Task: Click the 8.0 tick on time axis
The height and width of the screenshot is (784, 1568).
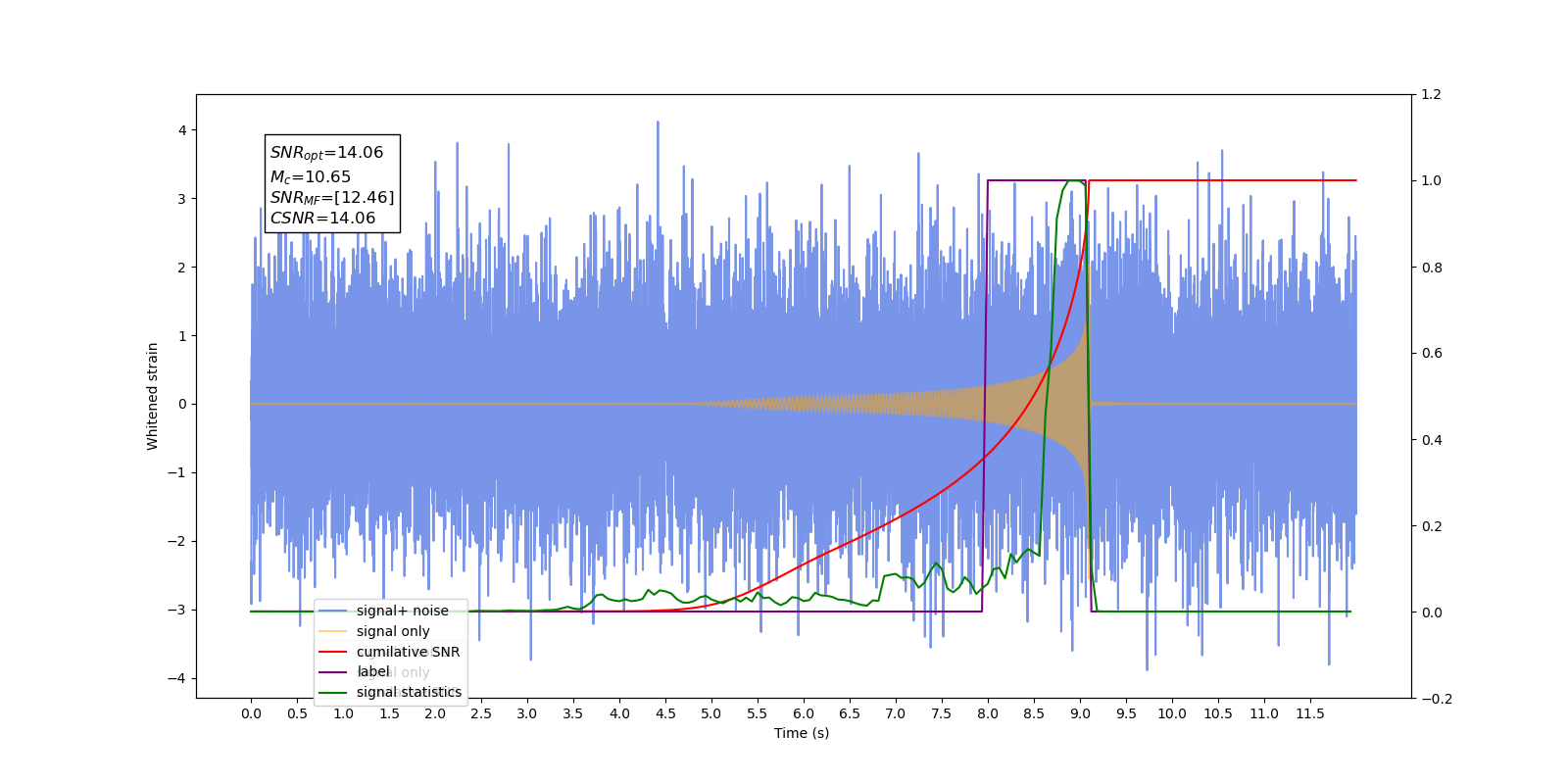Action: coord(988,713)
